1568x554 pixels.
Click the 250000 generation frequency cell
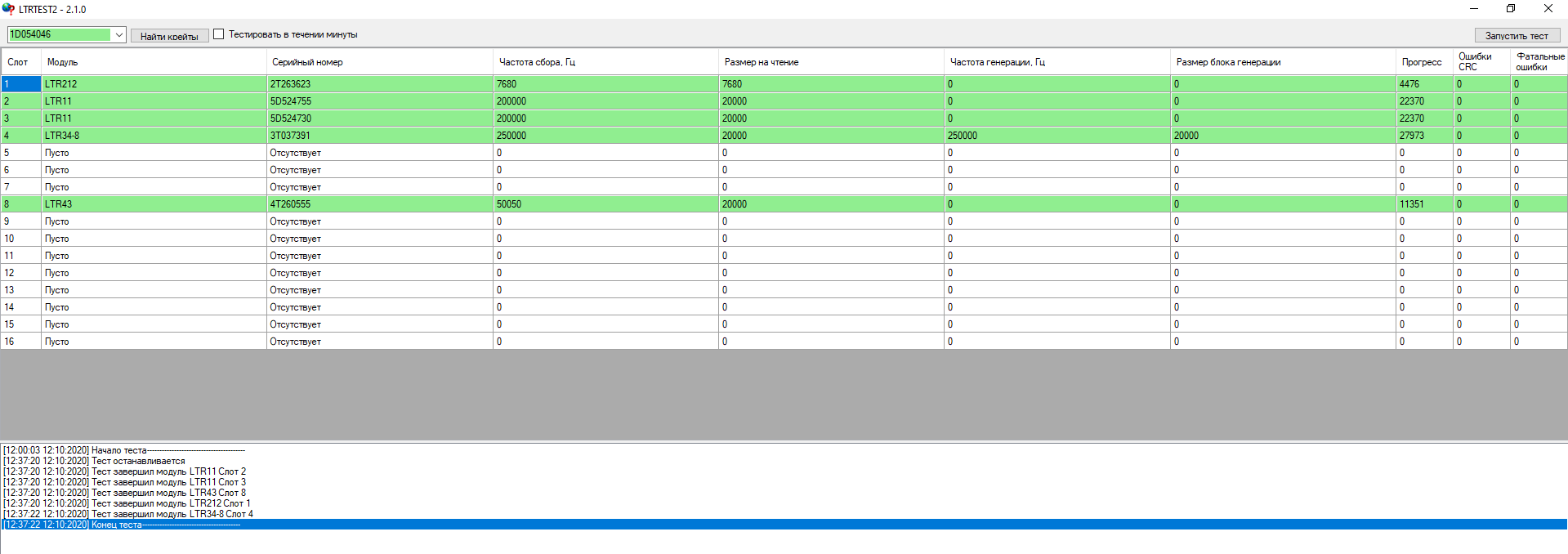click(1057, 136)
